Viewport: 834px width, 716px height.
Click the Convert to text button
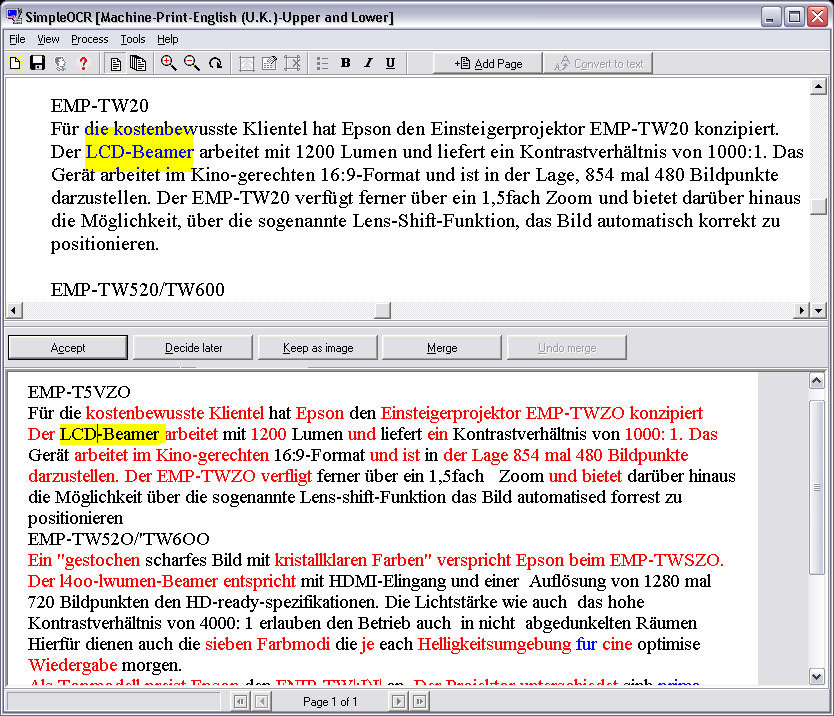pos(598,63)
